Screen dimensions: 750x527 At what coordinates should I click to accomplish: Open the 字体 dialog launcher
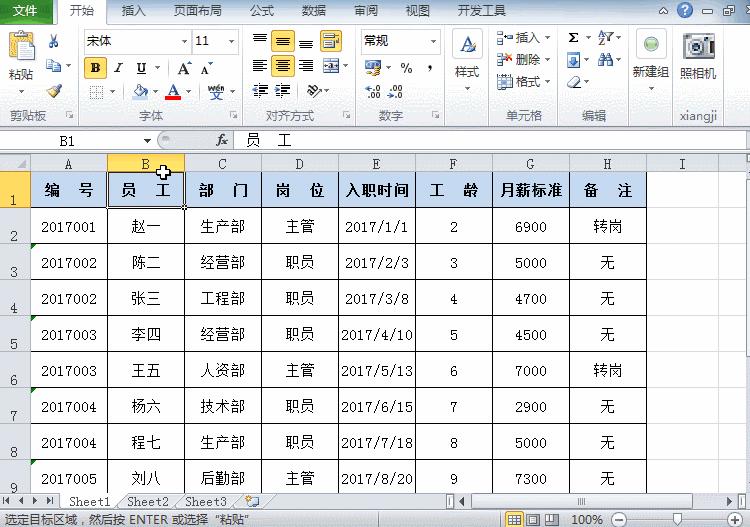[x=233, y=115]
